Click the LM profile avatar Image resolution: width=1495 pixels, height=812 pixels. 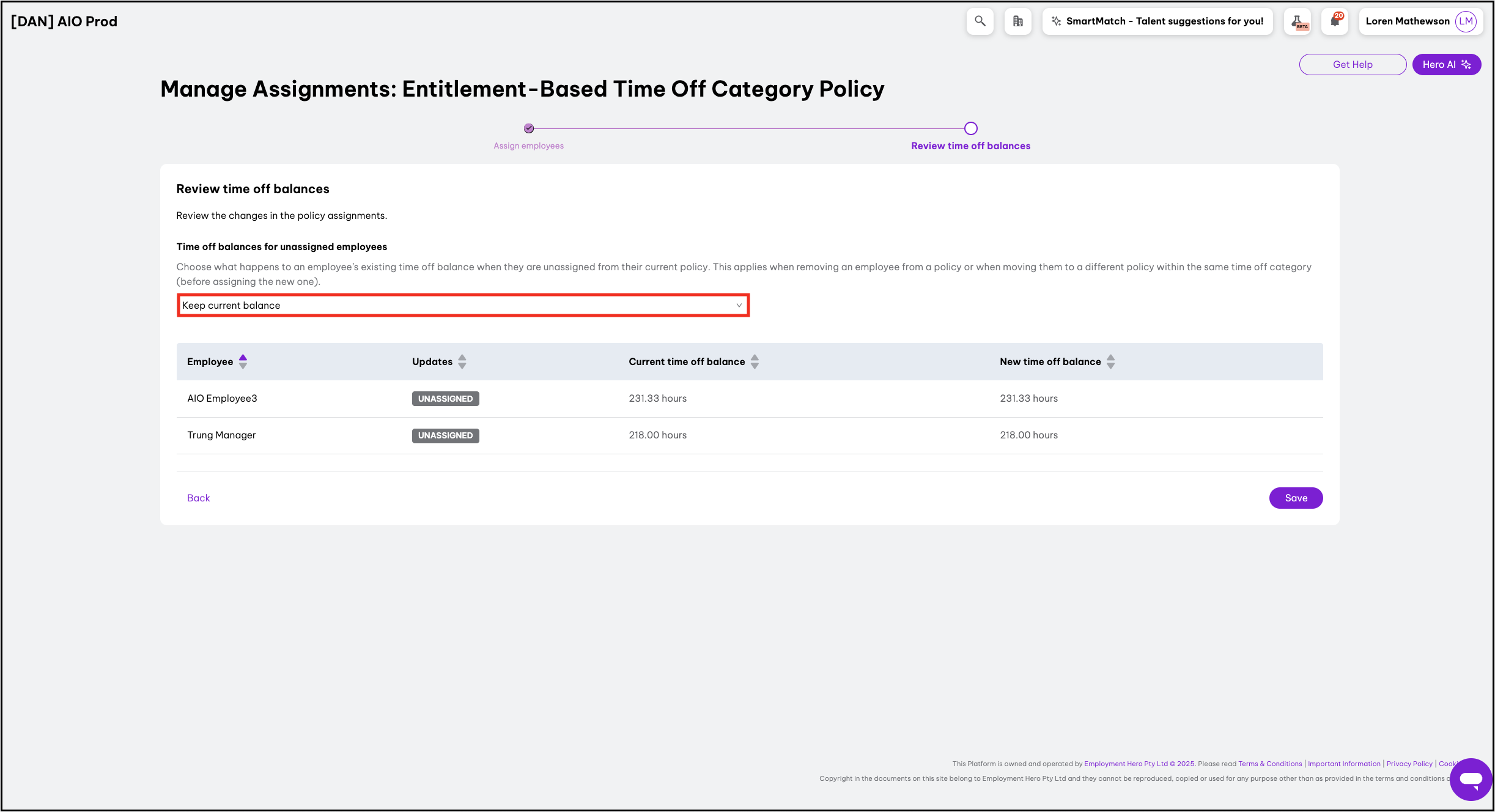(1466, 21)
